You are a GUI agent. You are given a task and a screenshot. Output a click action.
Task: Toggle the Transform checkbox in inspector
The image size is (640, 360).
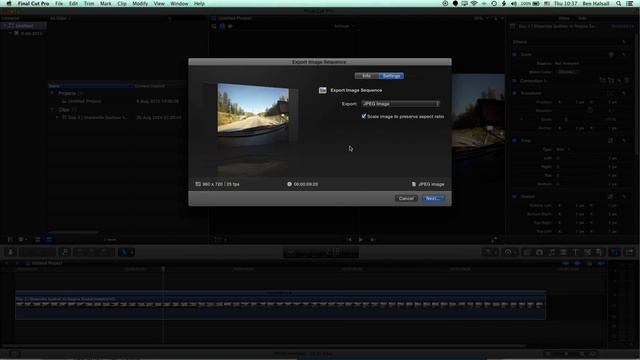pyautogui.click(x=514, y=93)
